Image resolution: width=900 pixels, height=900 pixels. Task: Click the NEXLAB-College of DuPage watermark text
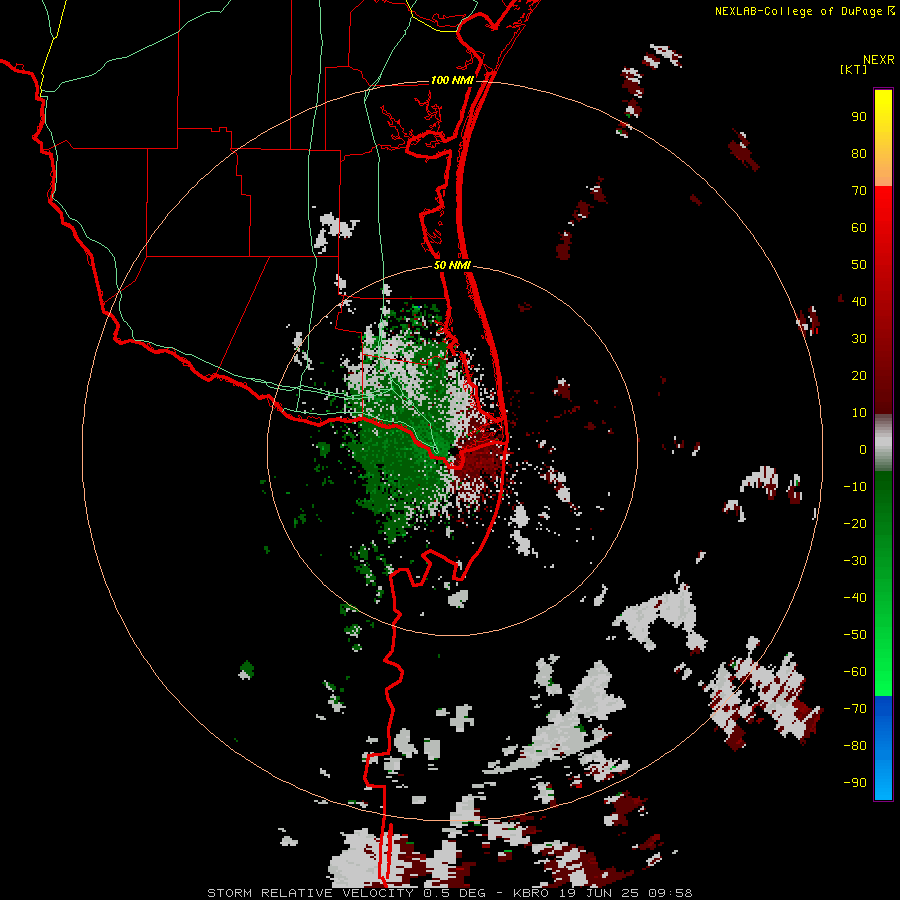pyautogui.click(x=805, y=11)
